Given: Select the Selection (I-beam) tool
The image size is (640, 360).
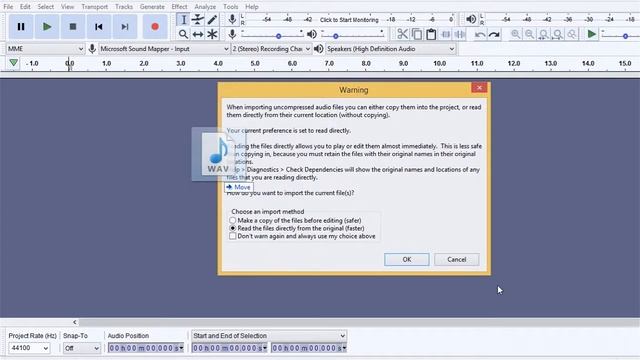Looking at the screenshot, I should pyautogui.click(x=183, y=20).
